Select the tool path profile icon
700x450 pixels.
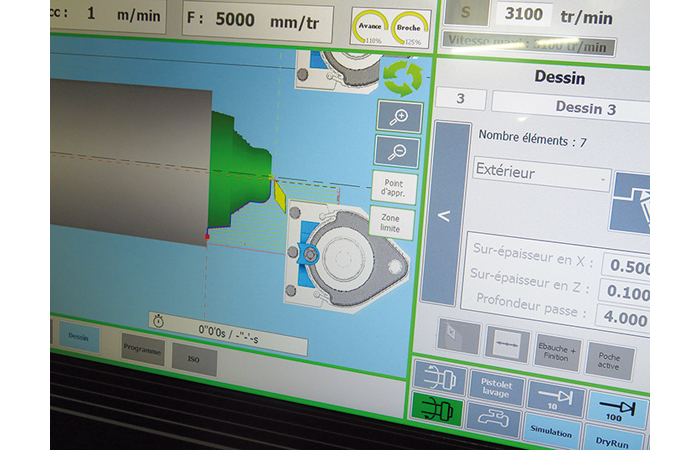[x=632, y=201]
